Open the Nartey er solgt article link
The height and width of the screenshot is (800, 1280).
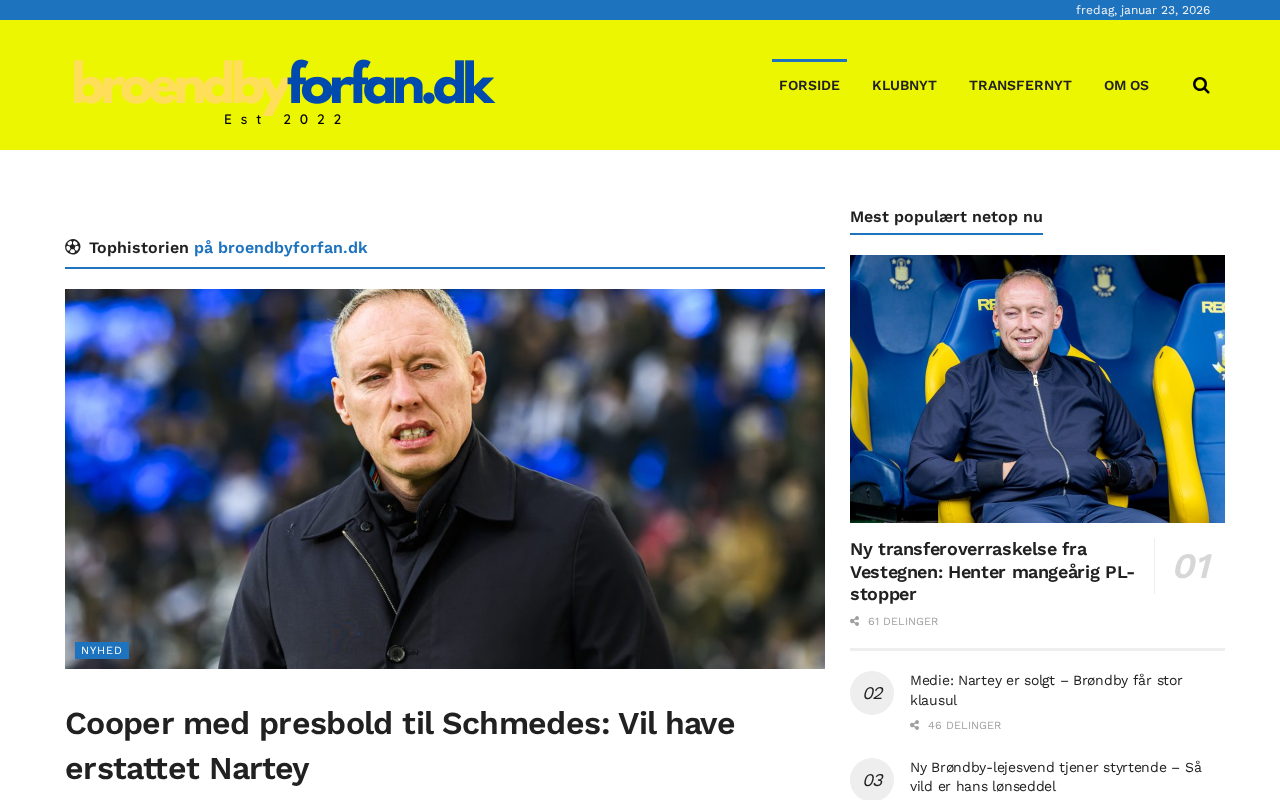coord(1046,690)
